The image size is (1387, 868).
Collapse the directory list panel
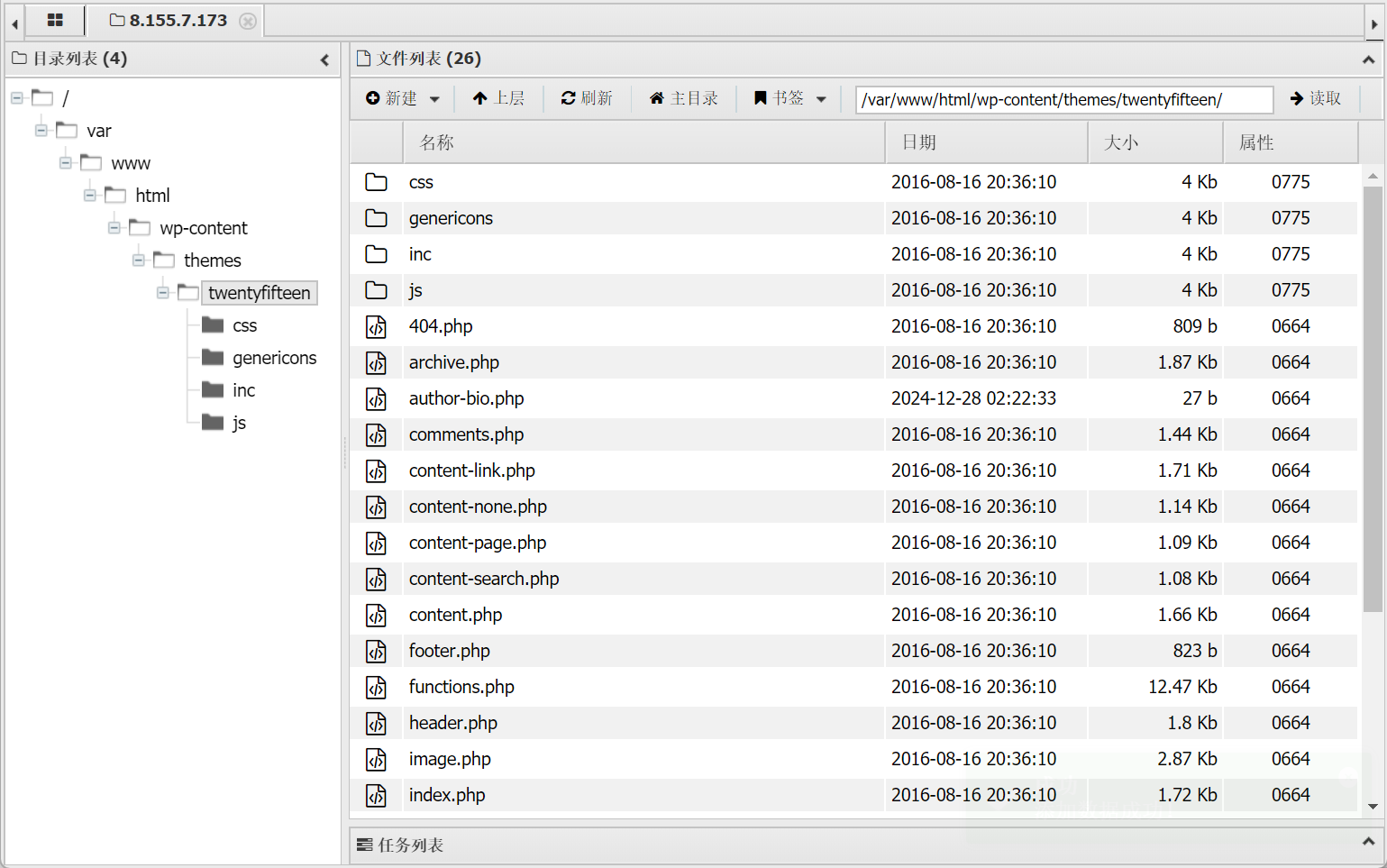pyautogui.click(x=324, y=60)
